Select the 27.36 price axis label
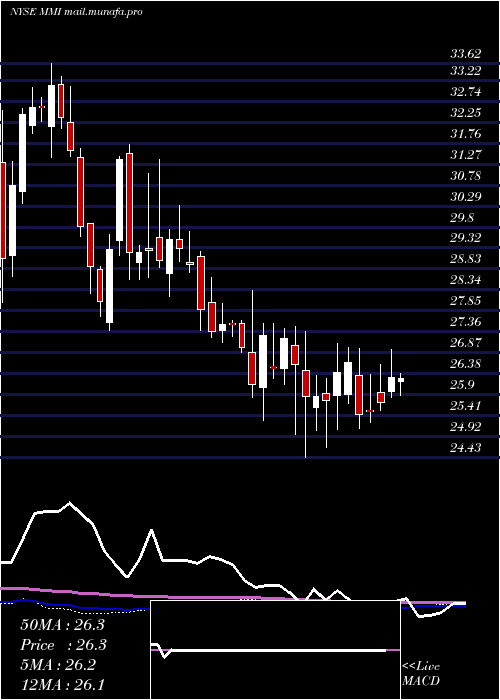 click(466, 321)
